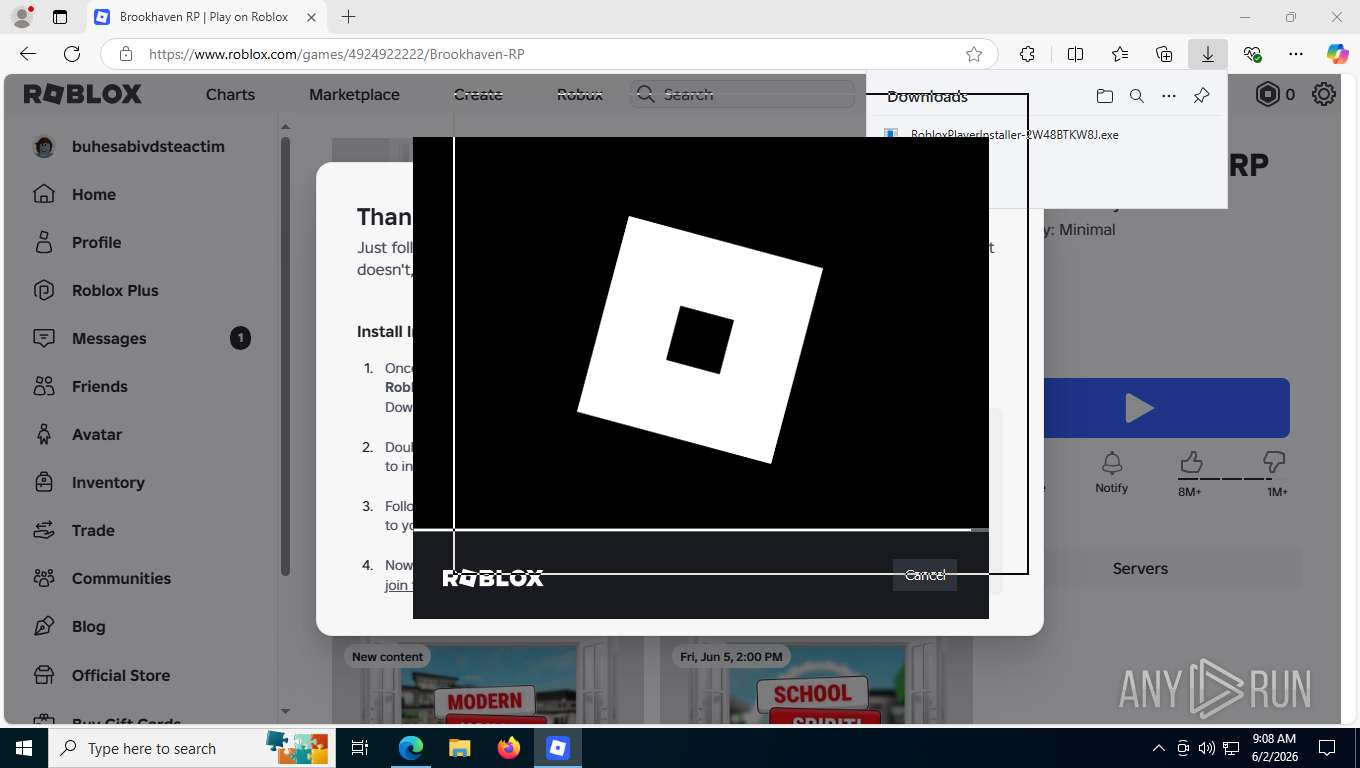Open the Robux page
This screenshot has width=1360, height=768.
(x=580, y=94)
